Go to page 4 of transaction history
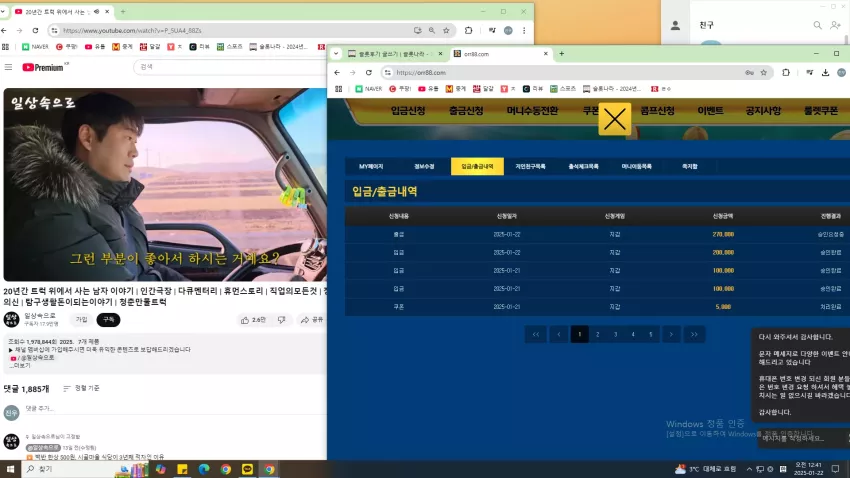Screen dimensions: 850x478 pos(633,334)
